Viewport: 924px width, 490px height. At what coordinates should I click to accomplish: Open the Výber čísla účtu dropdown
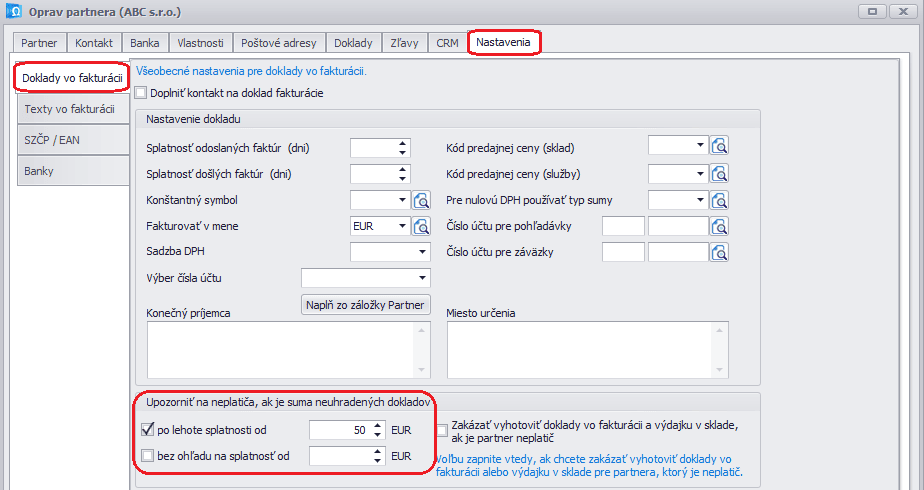(422, 278)
